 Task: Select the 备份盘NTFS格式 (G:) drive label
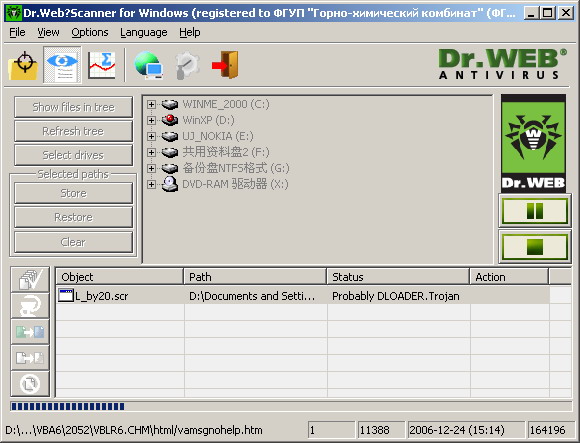pos(236,168)
